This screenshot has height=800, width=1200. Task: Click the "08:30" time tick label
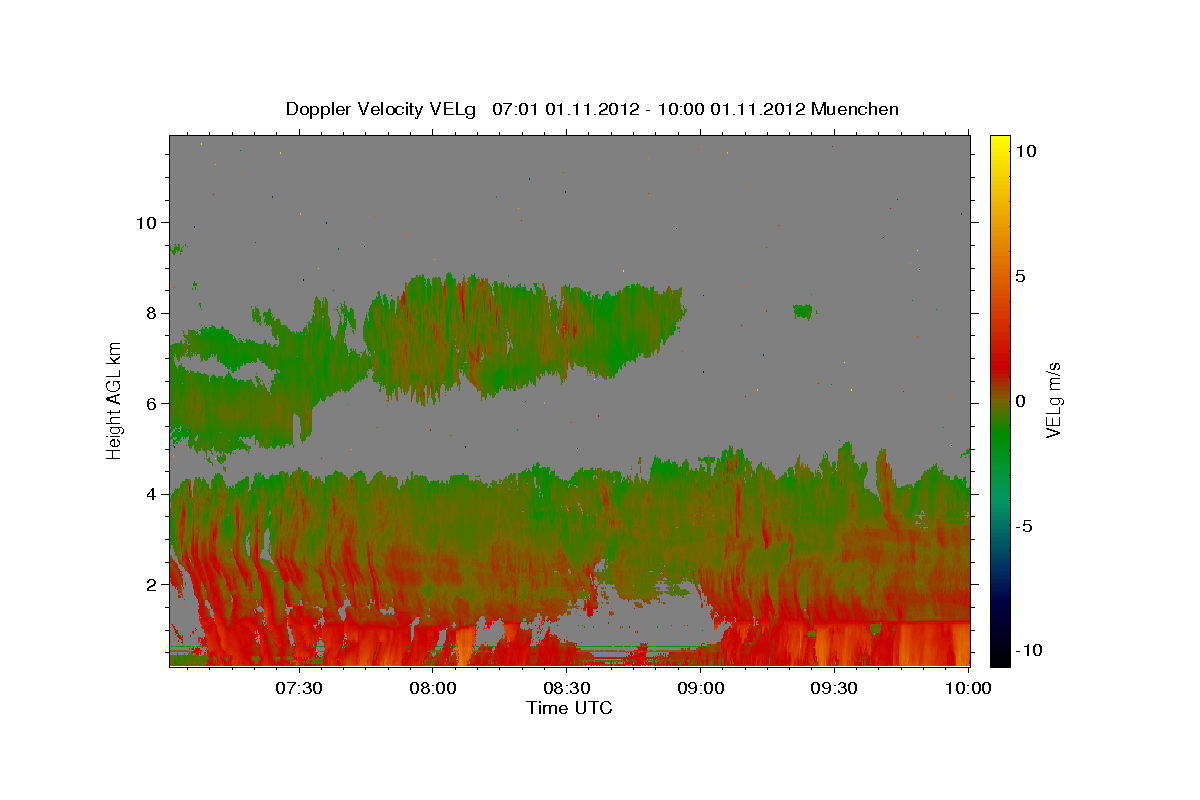click(x=567, y=688)
